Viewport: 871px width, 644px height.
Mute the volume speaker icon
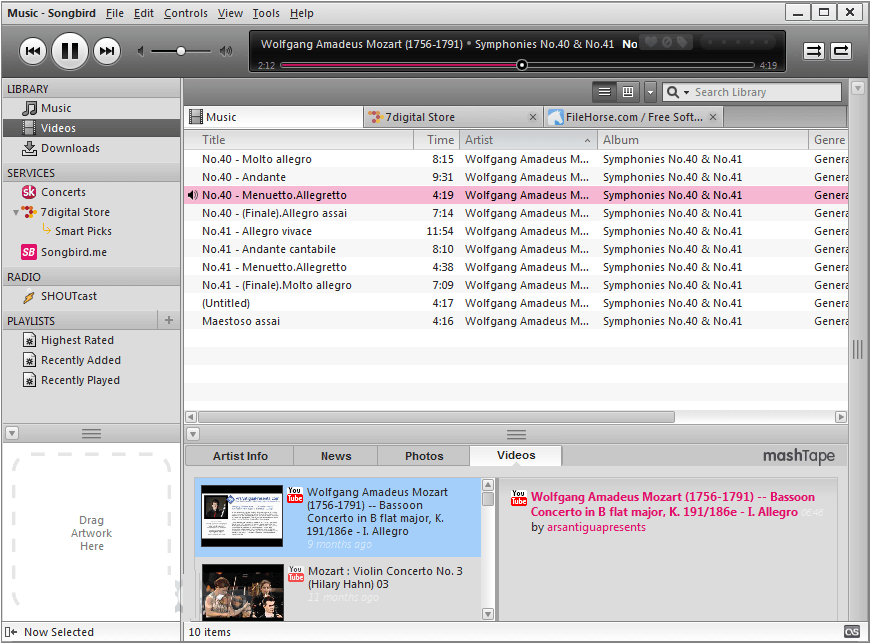(141, 51)
